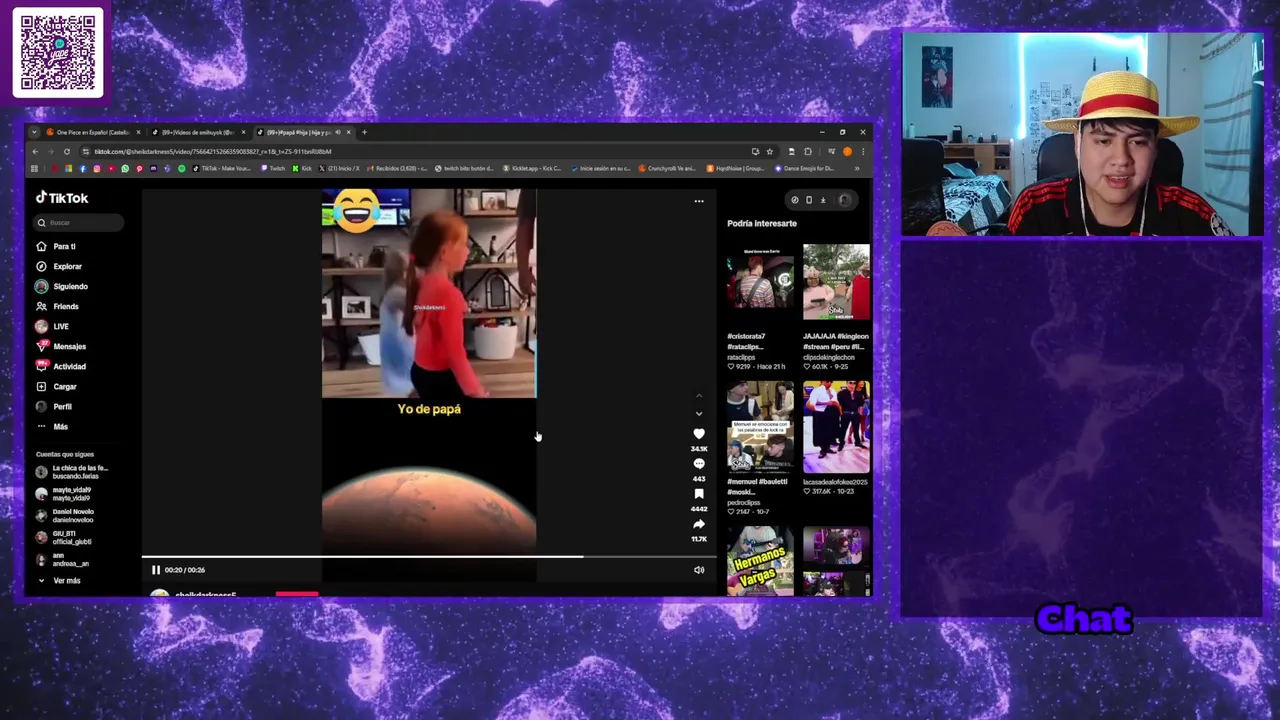This screenshot has height=720, width=1280.
Task: Open Crunchyroll bookmark in bookmarks bar
Action: [x=668, y=168]
